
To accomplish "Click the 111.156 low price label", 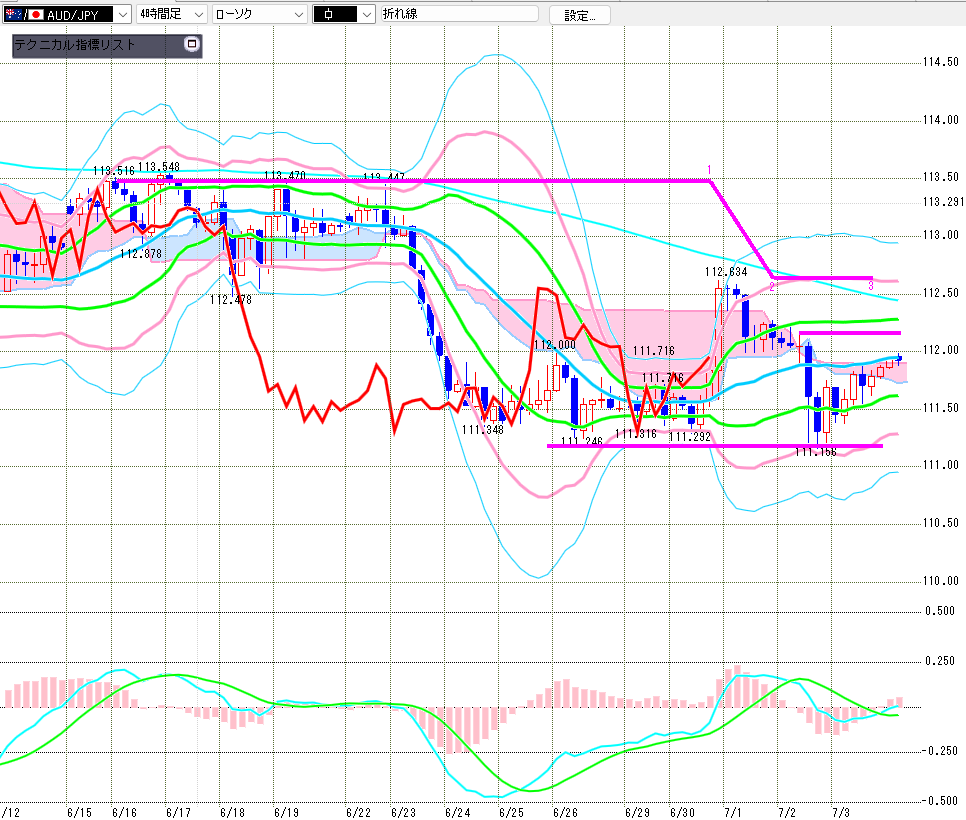I will 816,452.
